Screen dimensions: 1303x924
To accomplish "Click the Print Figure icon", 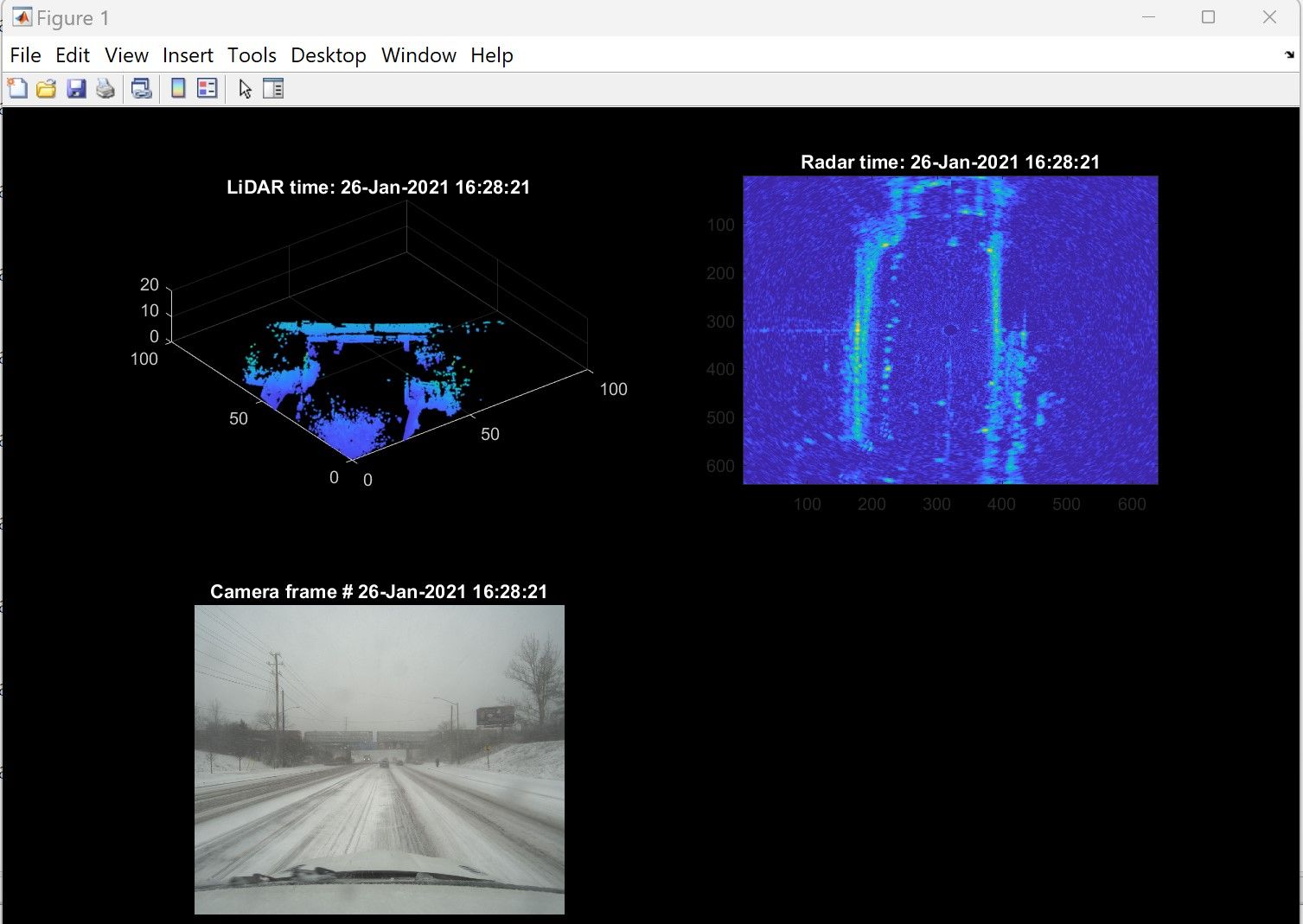I will pos(105,87).
